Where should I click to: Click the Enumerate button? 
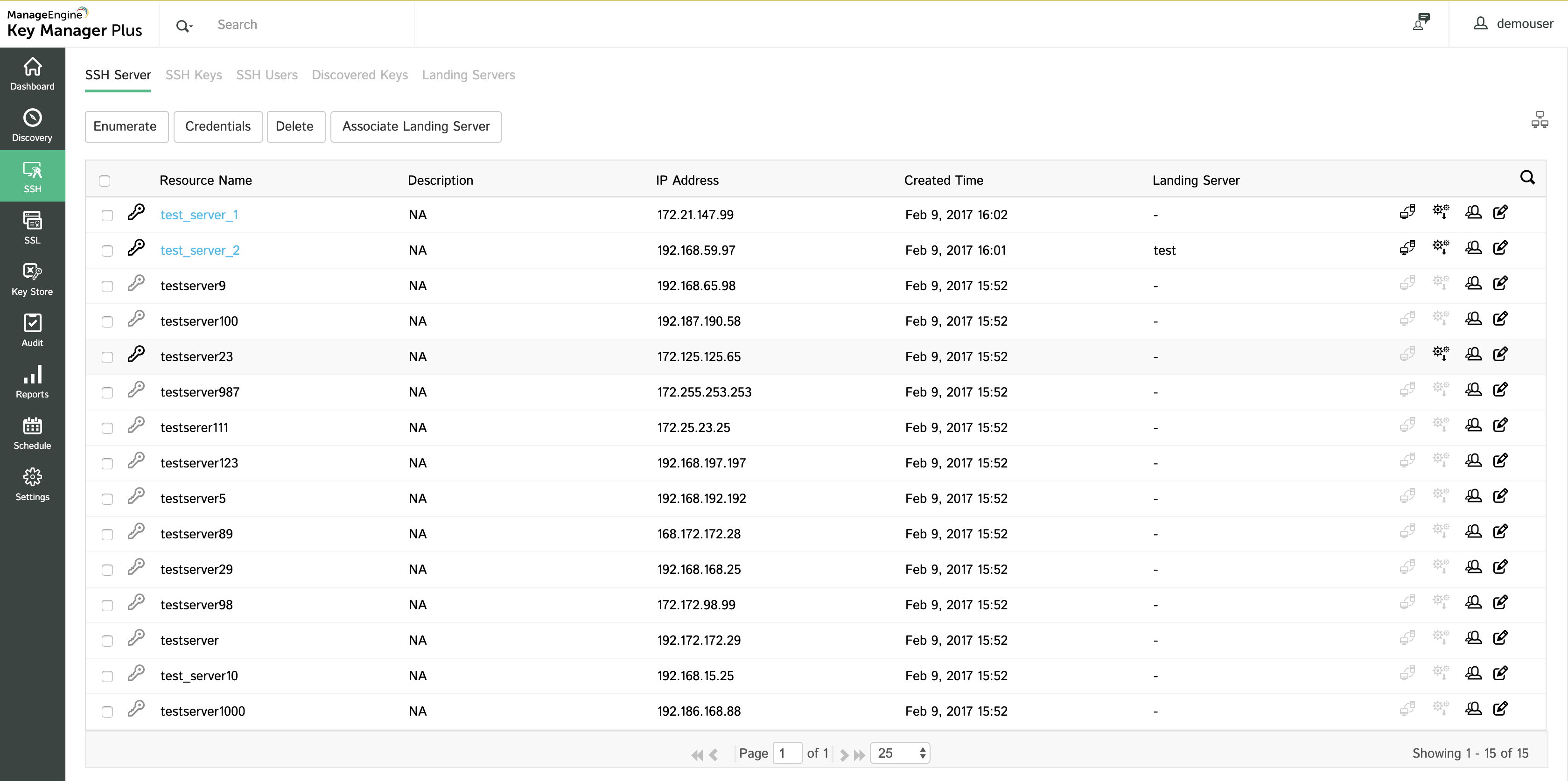(x=126, y=126)
